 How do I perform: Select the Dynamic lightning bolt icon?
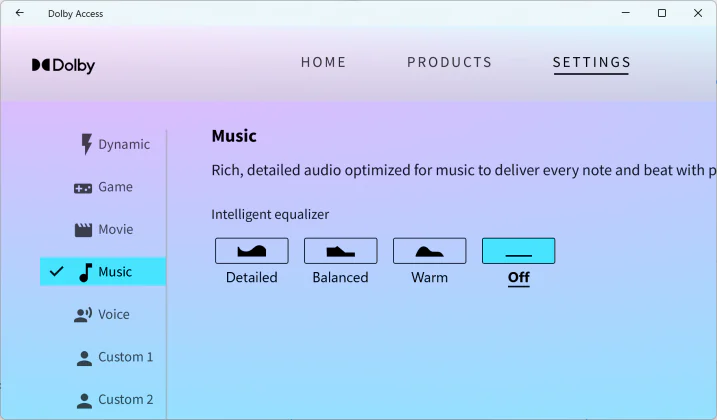click(x=86, y=144)
